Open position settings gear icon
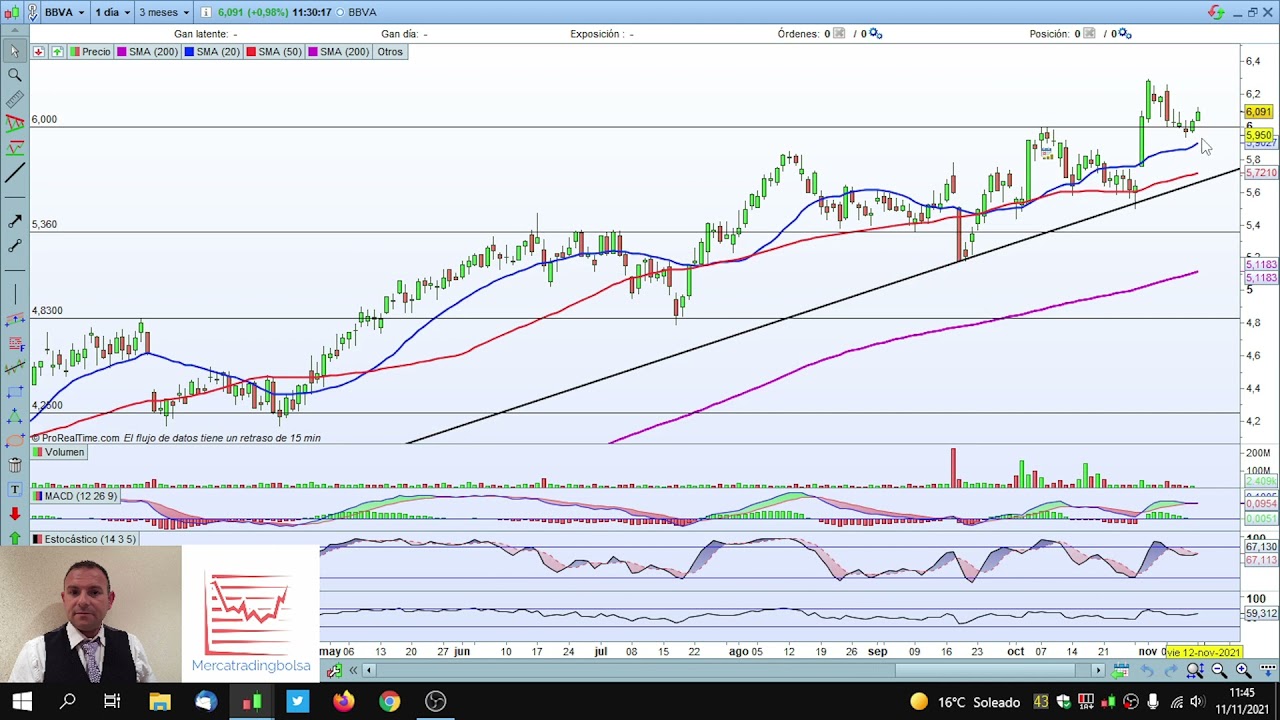Image resolution: width=1280 pixels, height=720 pixels. [1125, 34]
